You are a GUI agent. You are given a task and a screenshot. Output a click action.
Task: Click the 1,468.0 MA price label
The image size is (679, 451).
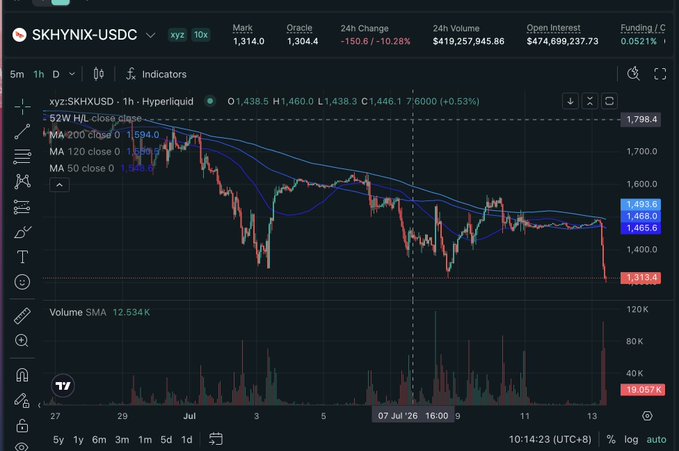641,216
